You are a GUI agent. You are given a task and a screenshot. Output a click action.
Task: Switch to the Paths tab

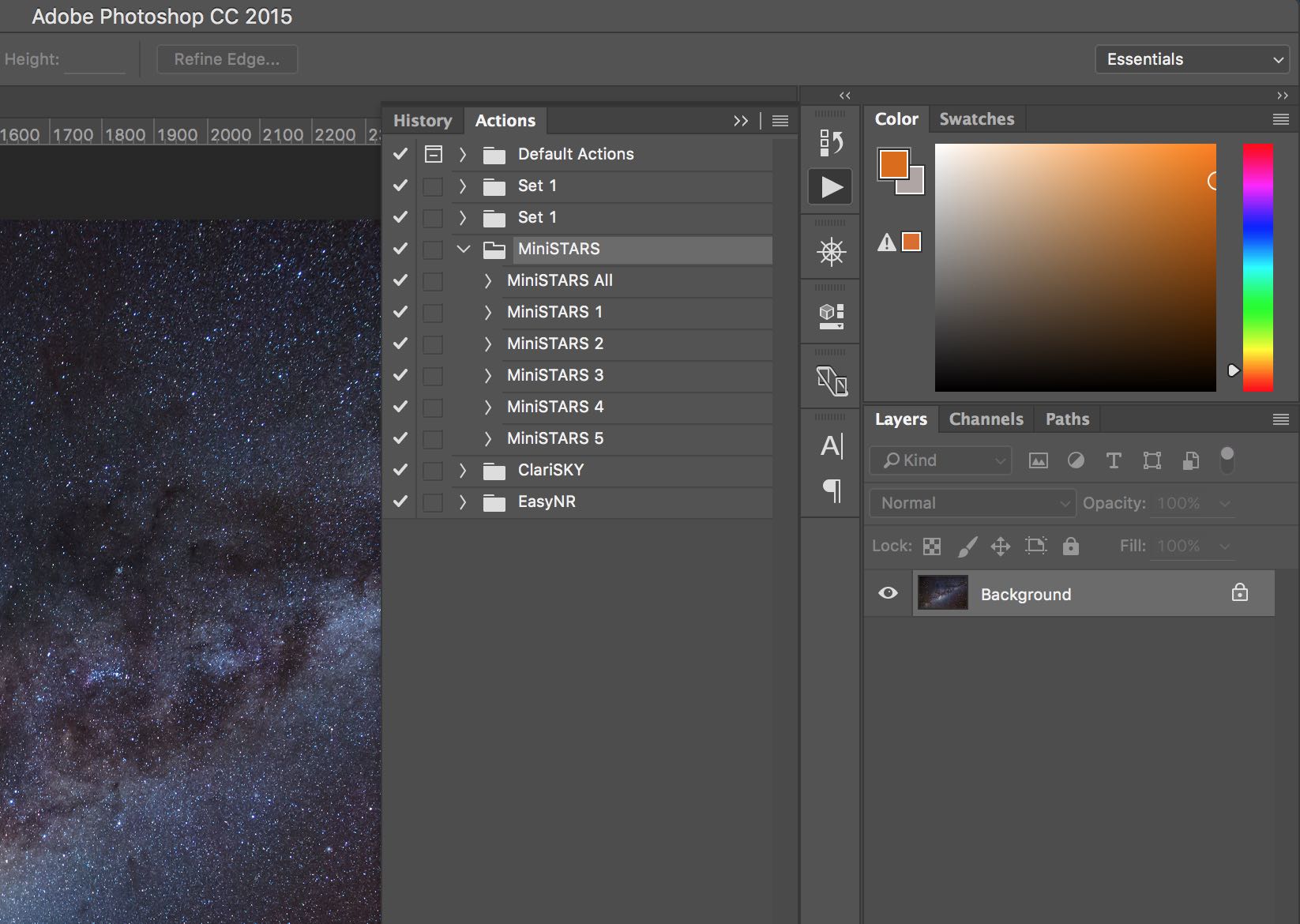tap(1068, 419)
